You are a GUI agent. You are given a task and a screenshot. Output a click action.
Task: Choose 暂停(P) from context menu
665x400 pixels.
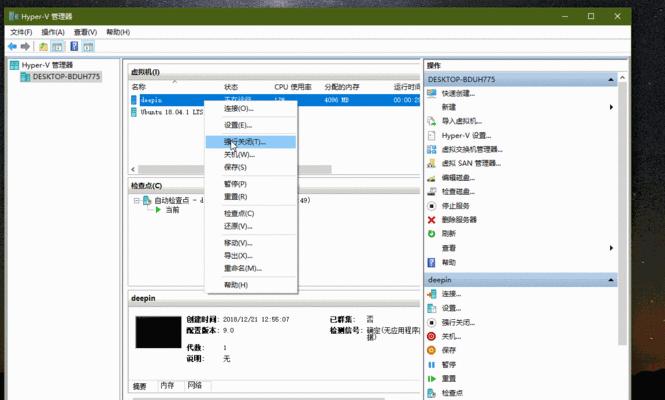pyautogui.click(x=251, y=184)
